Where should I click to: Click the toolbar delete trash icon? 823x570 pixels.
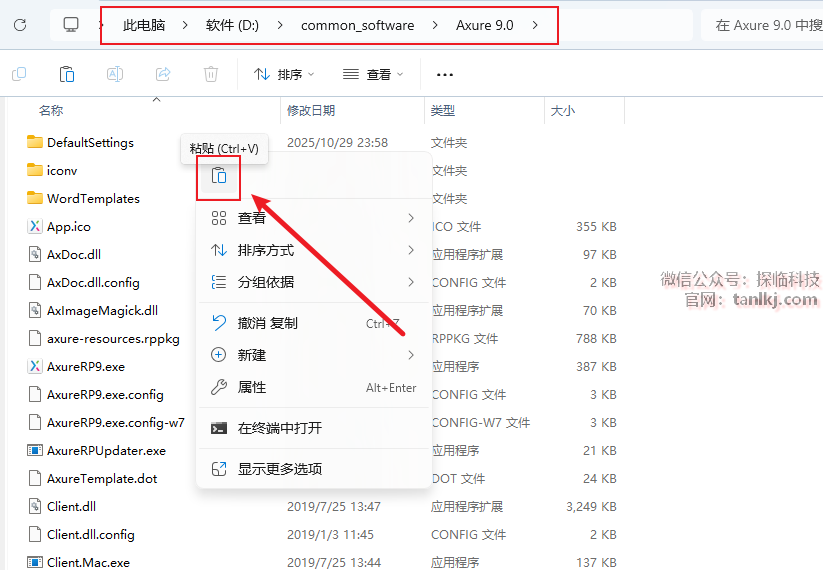pyautogui.click(x=211, y=74)
